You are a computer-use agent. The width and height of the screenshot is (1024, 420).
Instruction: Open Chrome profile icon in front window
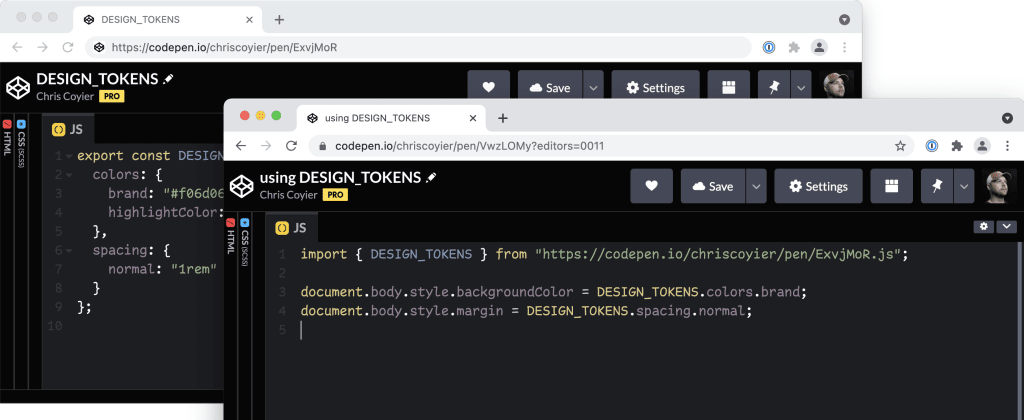(982, 146)
